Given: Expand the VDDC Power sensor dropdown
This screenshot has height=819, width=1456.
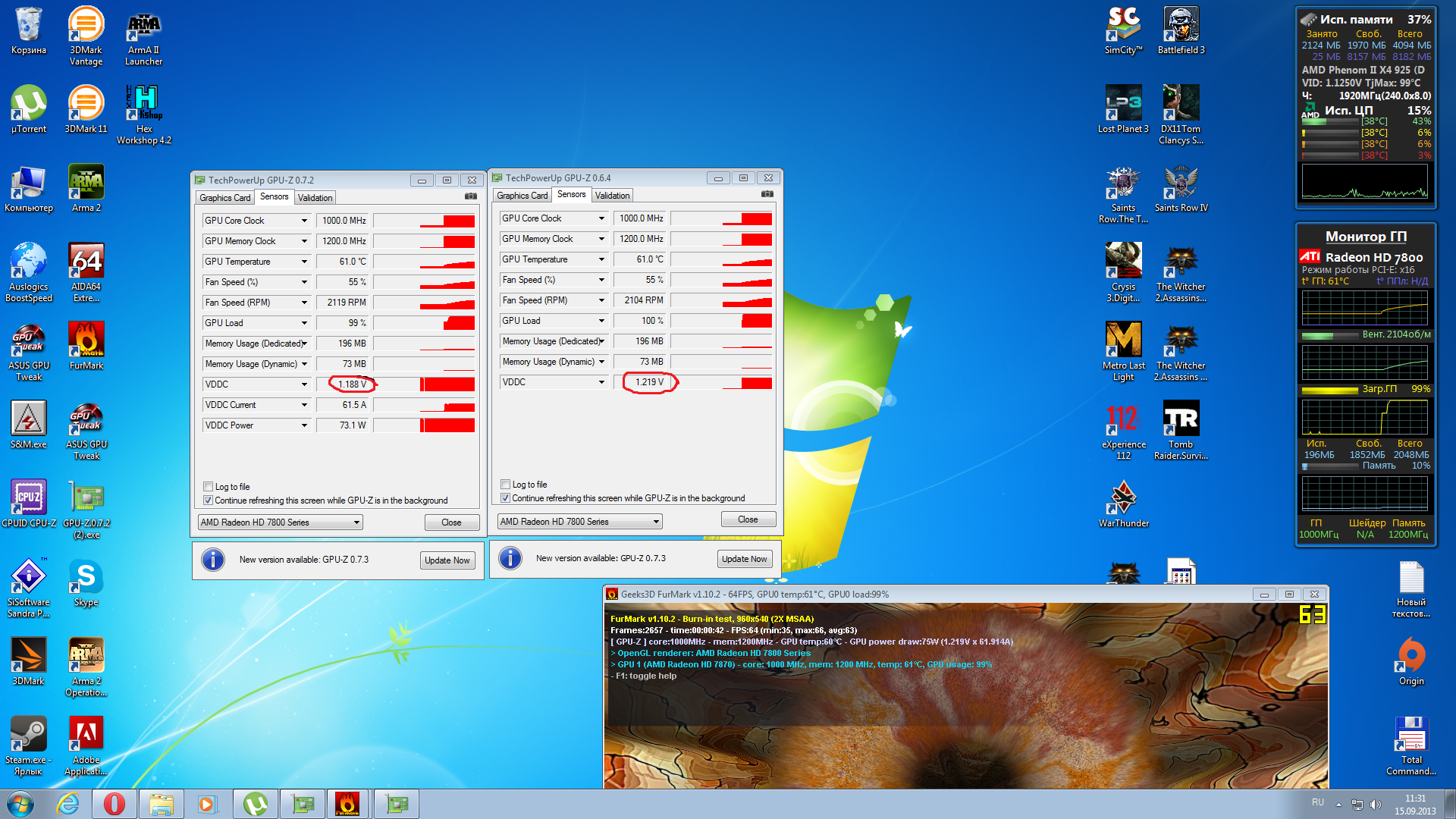Looking at the screenshot, I should point(304,425).
